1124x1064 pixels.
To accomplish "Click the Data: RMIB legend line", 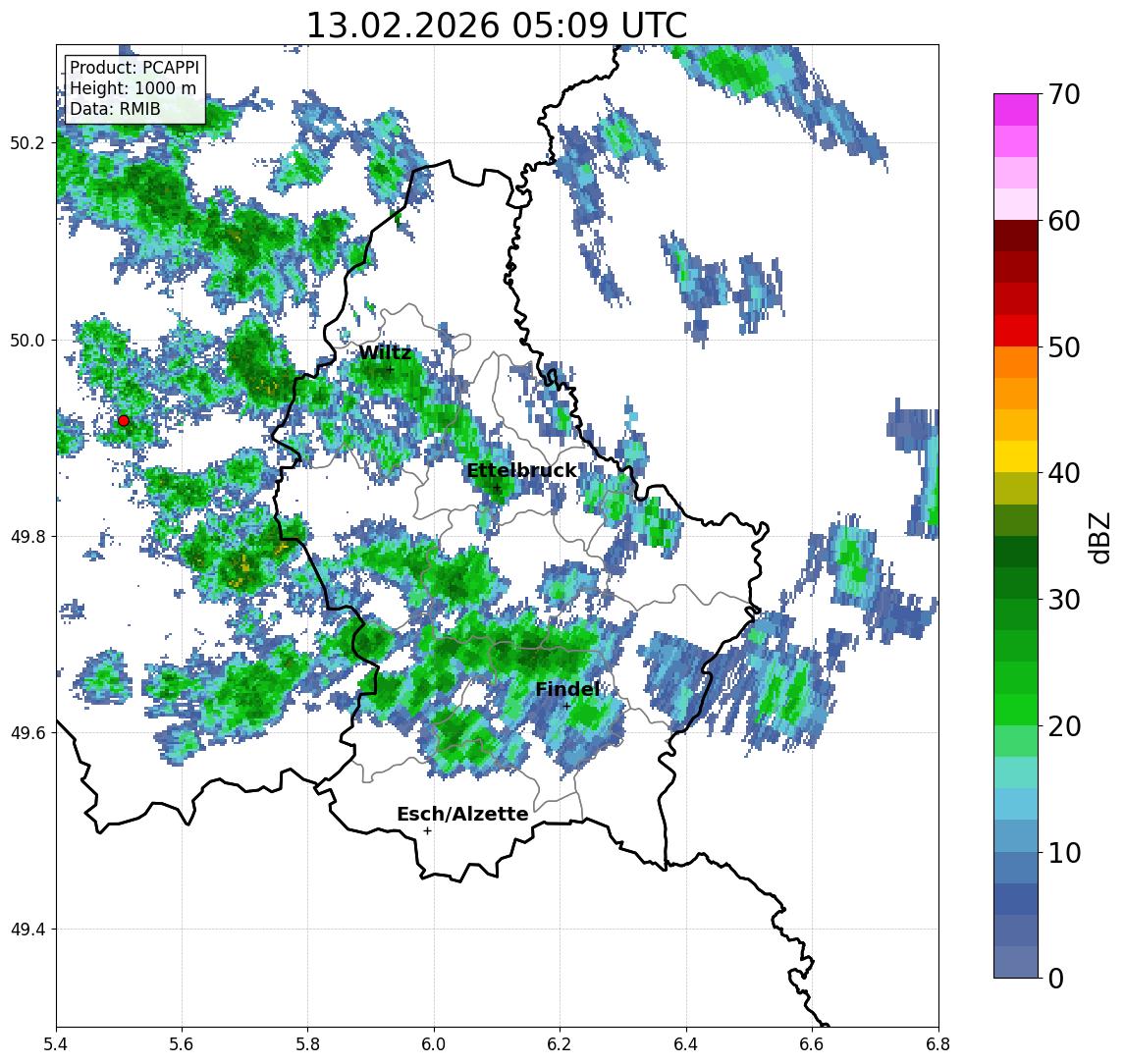I will (115, 109).
